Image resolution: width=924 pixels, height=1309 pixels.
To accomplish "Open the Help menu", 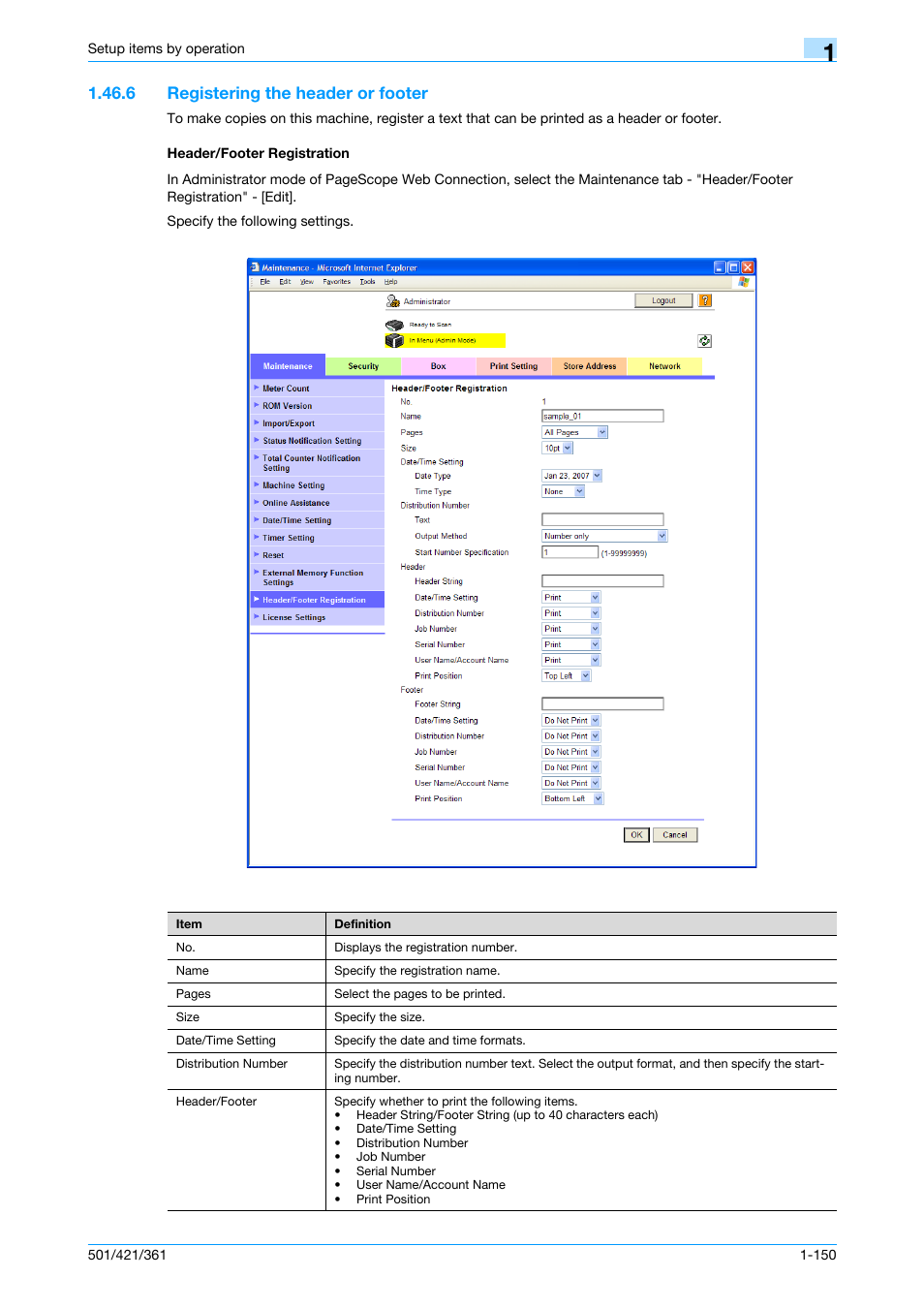I will [x=390, y=282].
